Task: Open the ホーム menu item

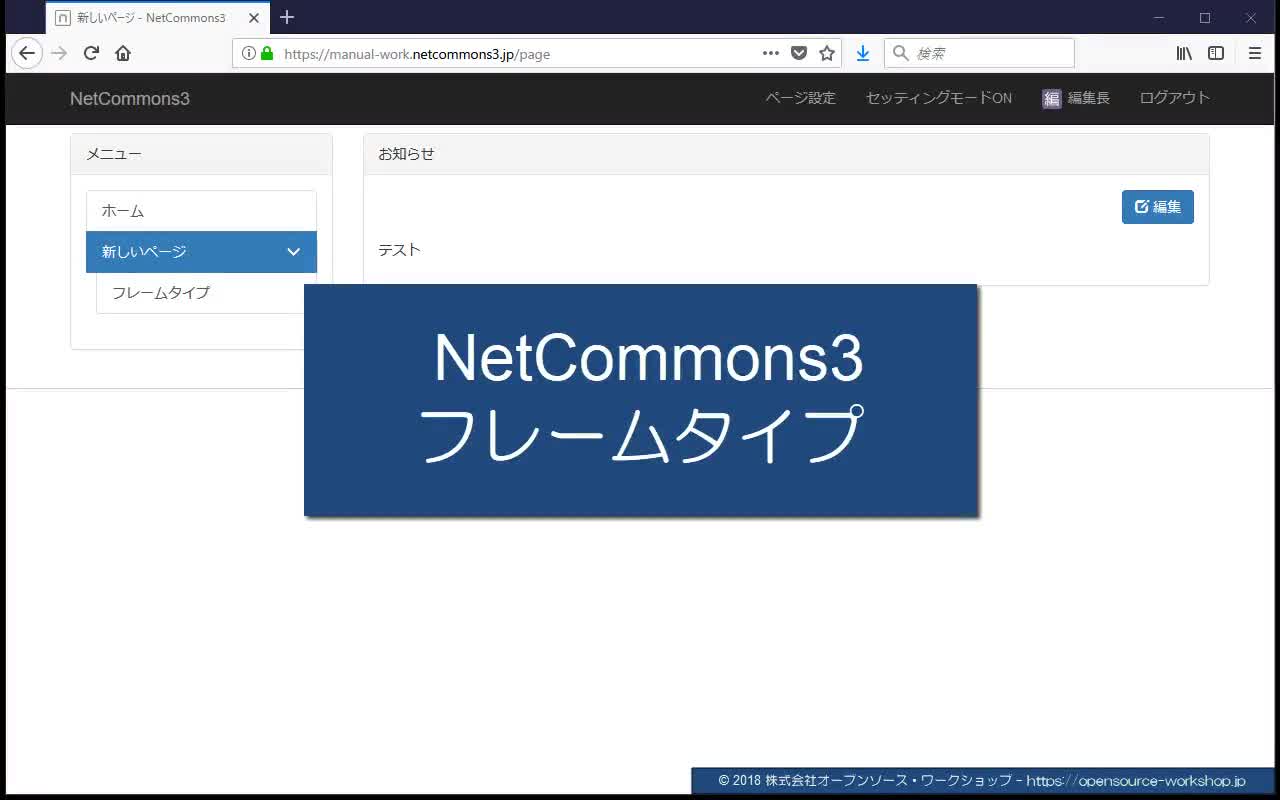Action: tap(201, 211)
